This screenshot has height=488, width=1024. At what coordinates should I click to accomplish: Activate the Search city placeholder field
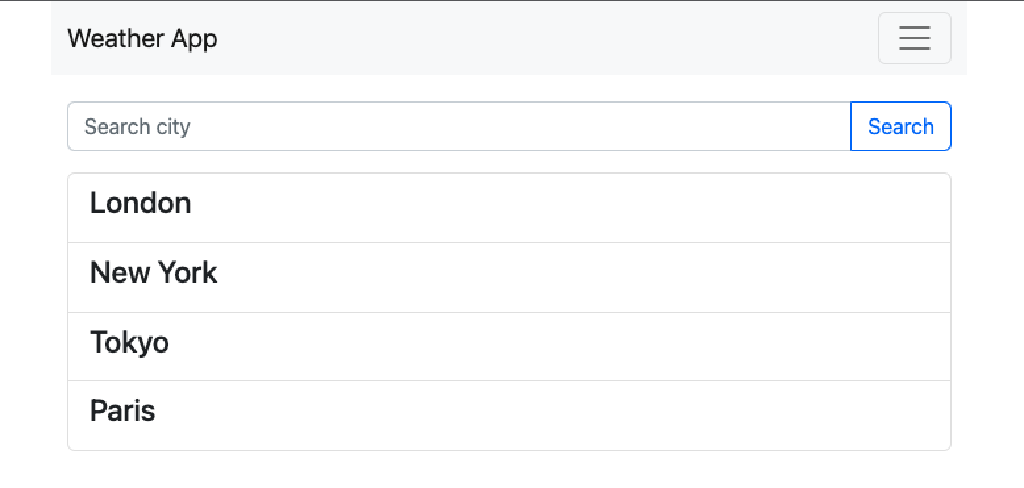tap(459, 126)
